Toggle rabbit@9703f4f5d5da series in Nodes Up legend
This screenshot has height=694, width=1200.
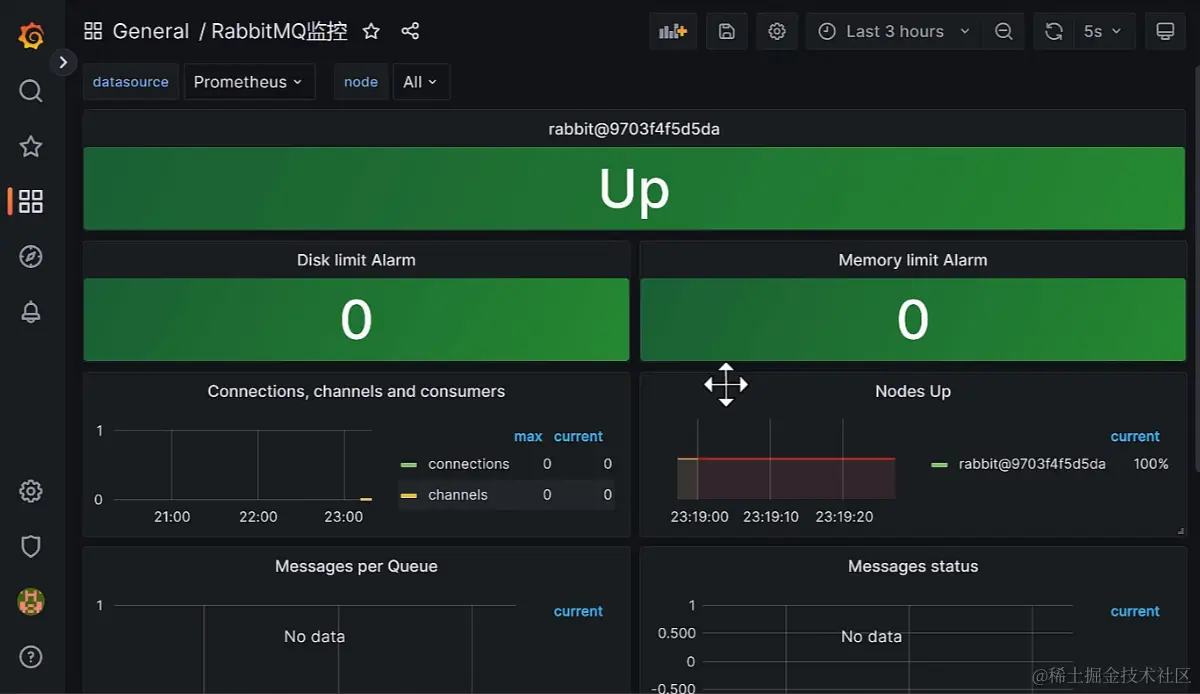point(1032,464)
